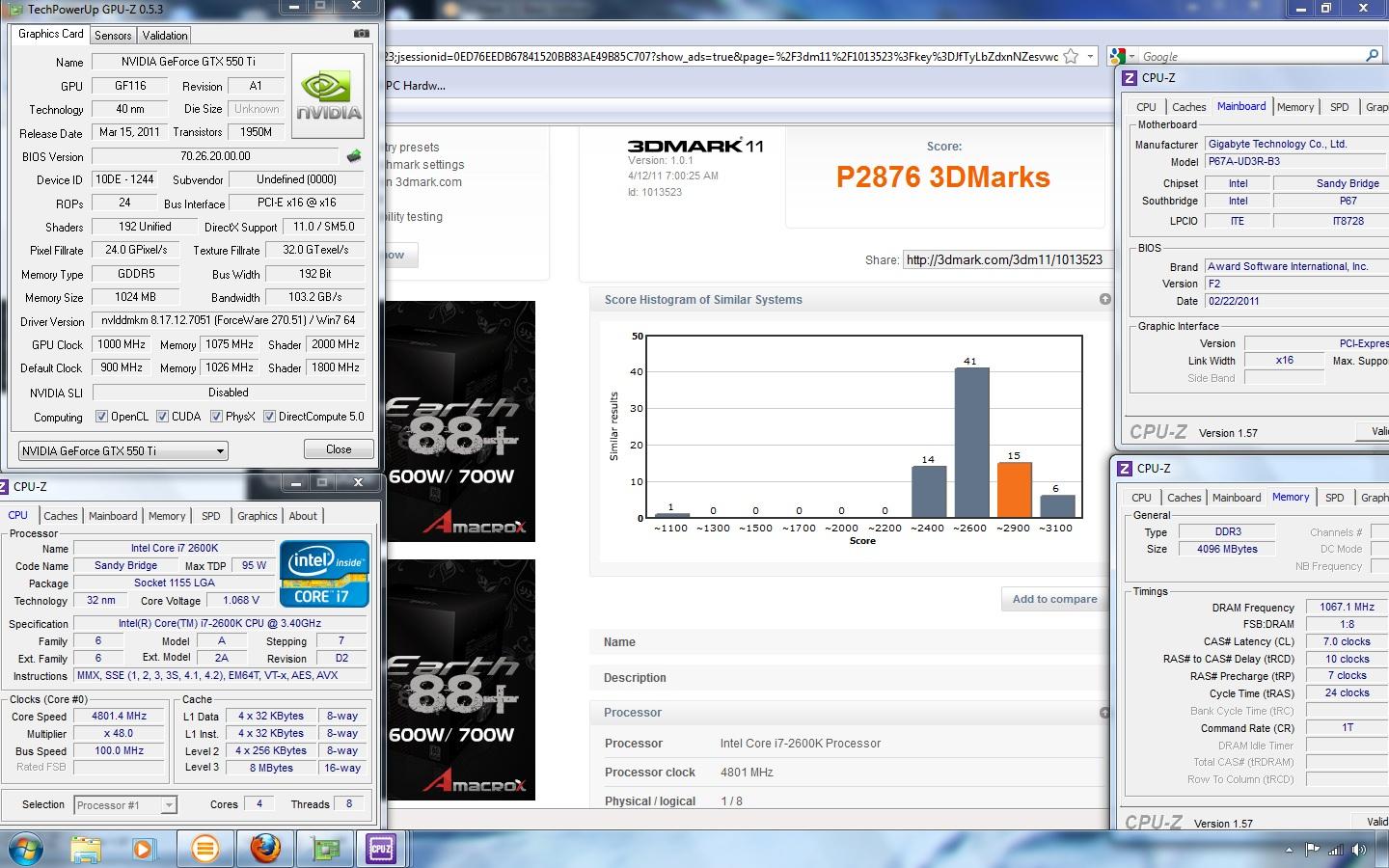Click the CPU-Z icon in the Mainboard window title
The image size is (1389, 868).
coord(1129,78)
